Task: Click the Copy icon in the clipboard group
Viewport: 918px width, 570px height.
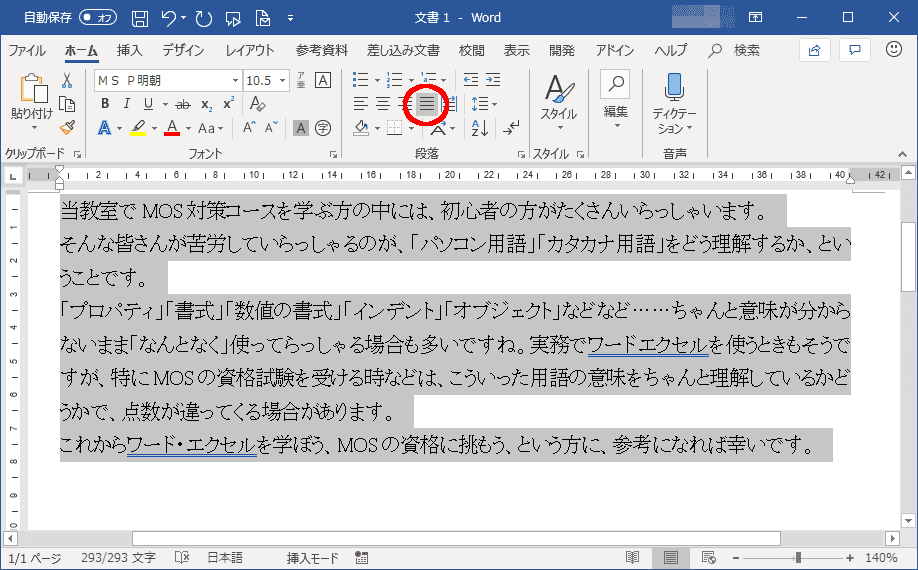Action: click(x=67, y=104)
